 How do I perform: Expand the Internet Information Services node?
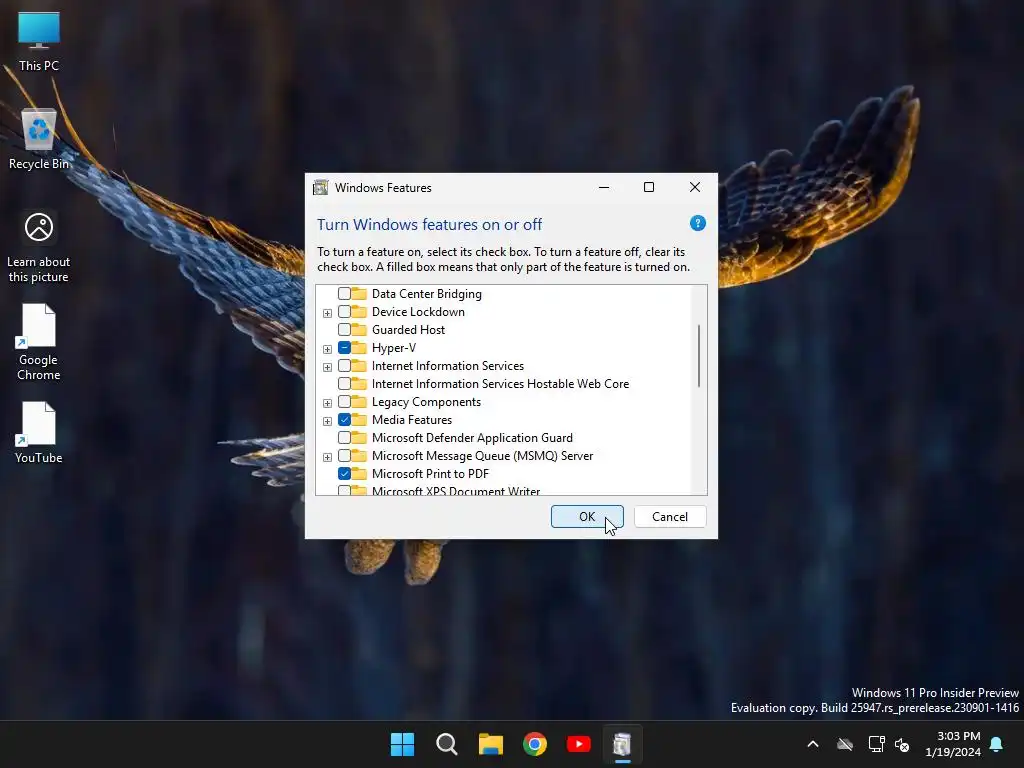point(327,367)
